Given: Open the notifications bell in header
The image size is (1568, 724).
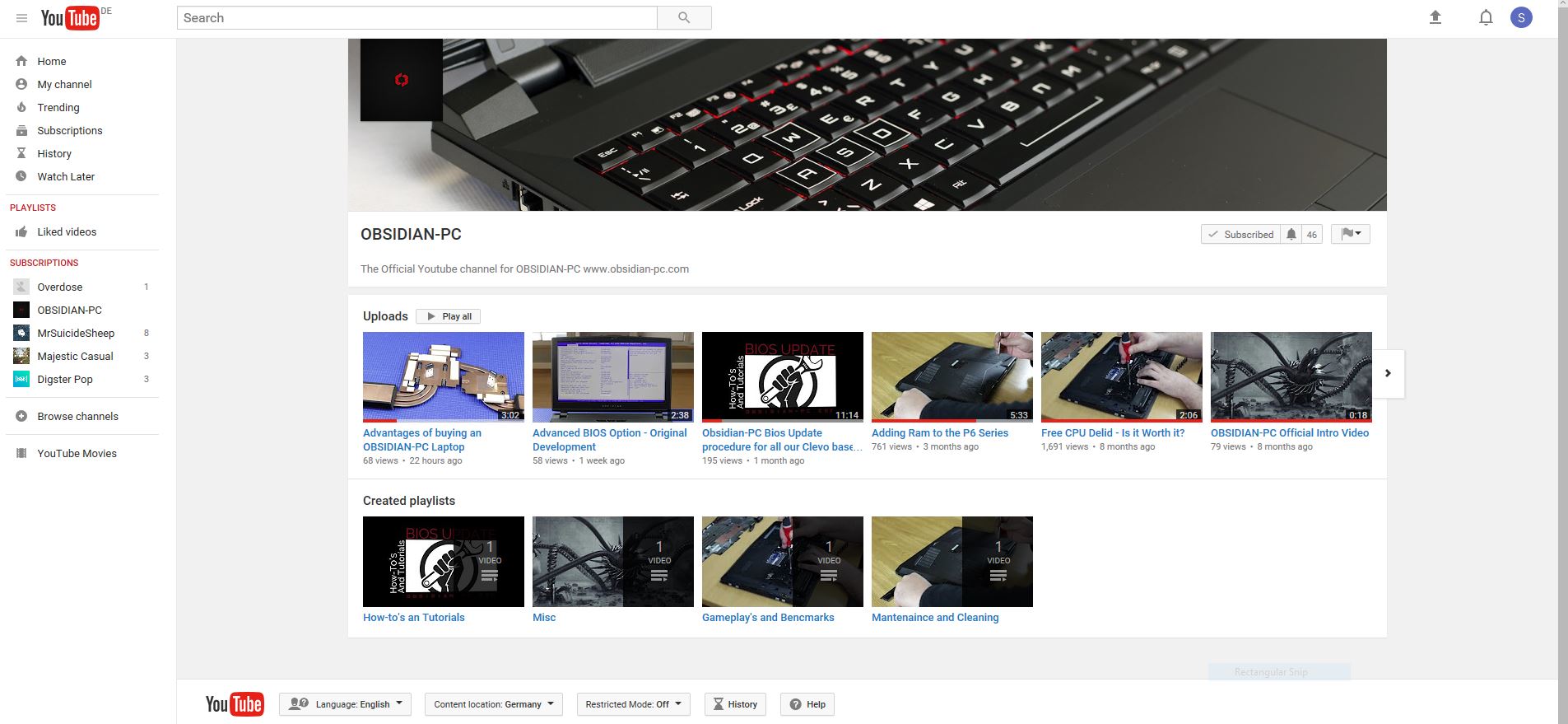Looking at the screenshot, I should point(1486,17).
